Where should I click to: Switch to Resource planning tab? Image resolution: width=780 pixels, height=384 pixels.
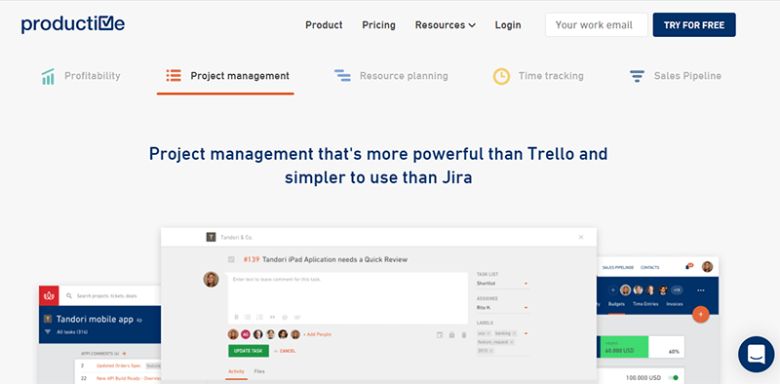(x=391, y=76)
